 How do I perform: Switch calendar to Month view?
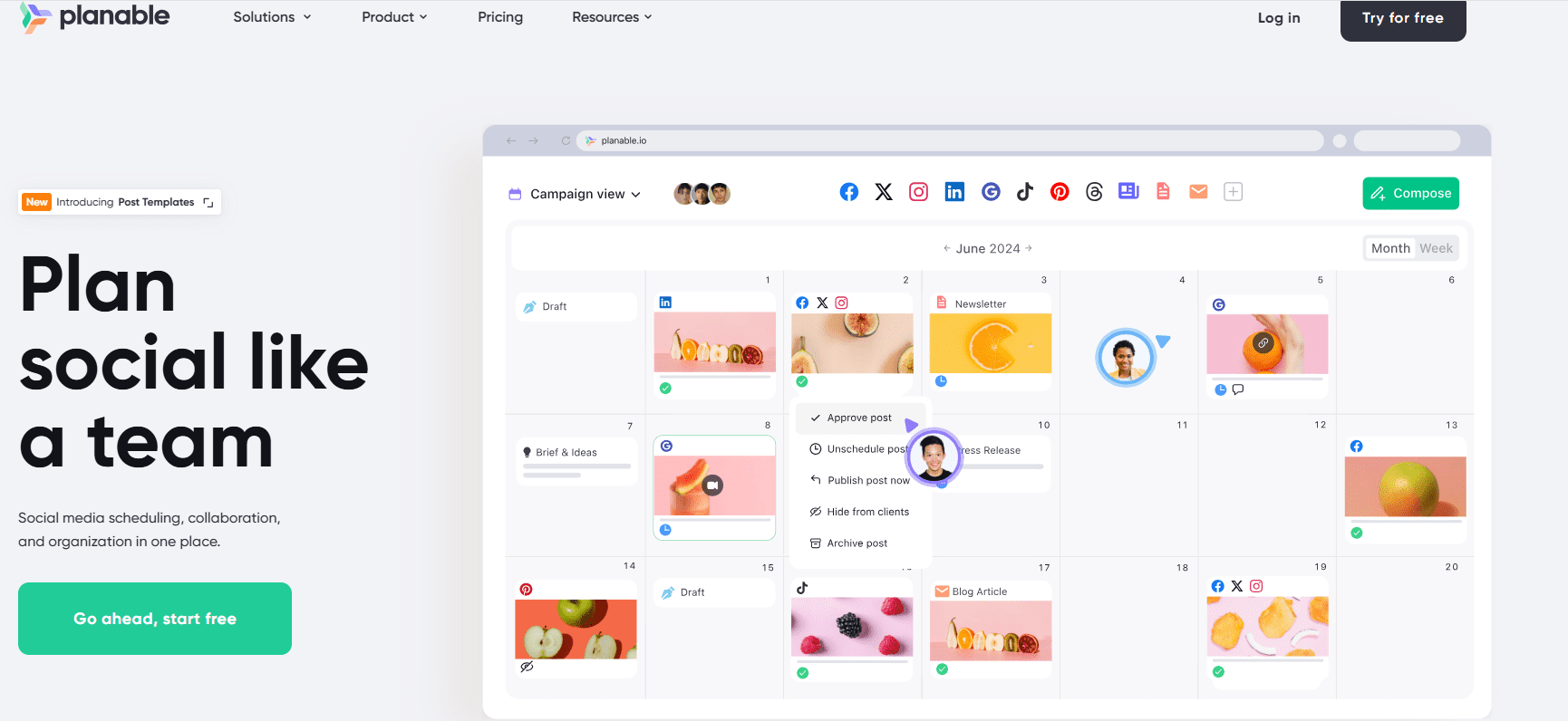[1390, 248]
